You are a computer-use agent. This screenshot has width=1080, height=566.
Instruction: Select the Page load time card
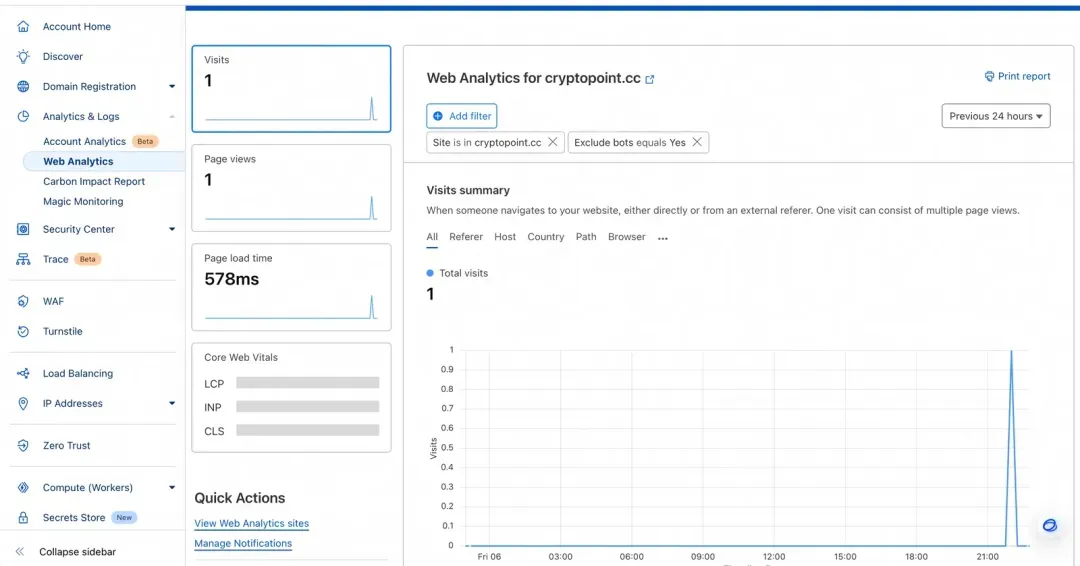(x=291, y=287)
